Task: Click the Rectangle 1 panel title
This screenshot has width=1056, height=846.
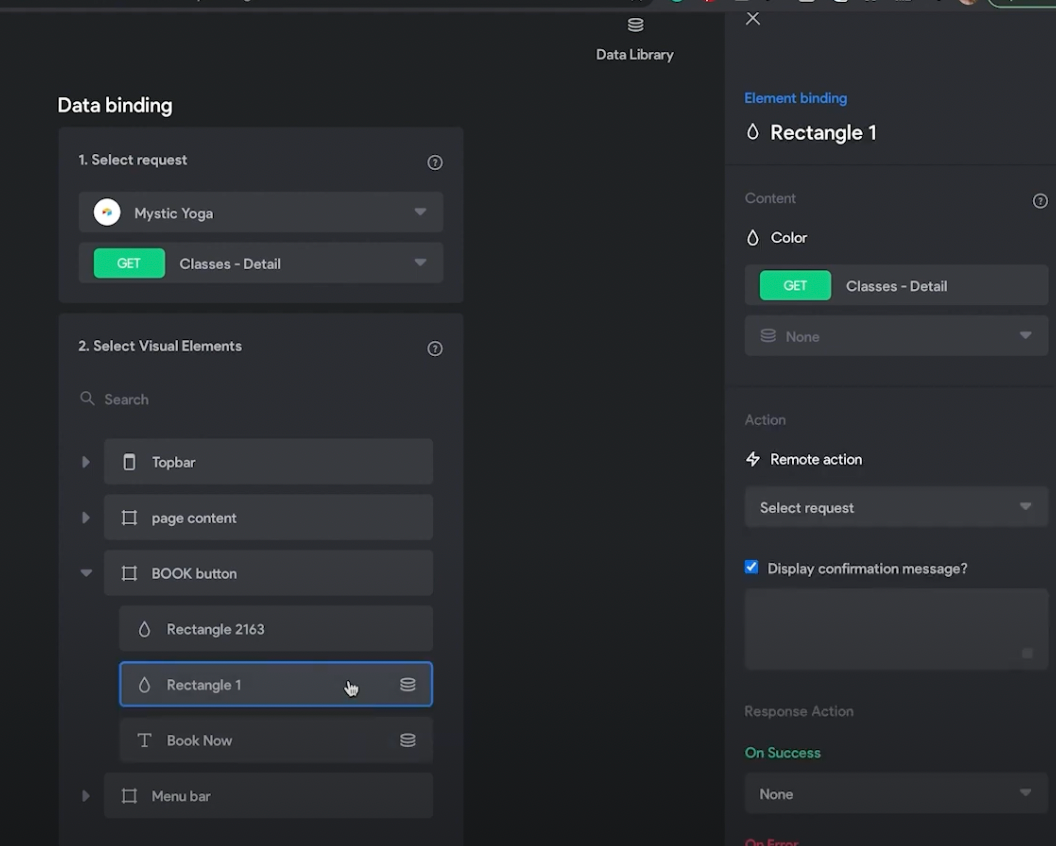Action: point(823,133)
